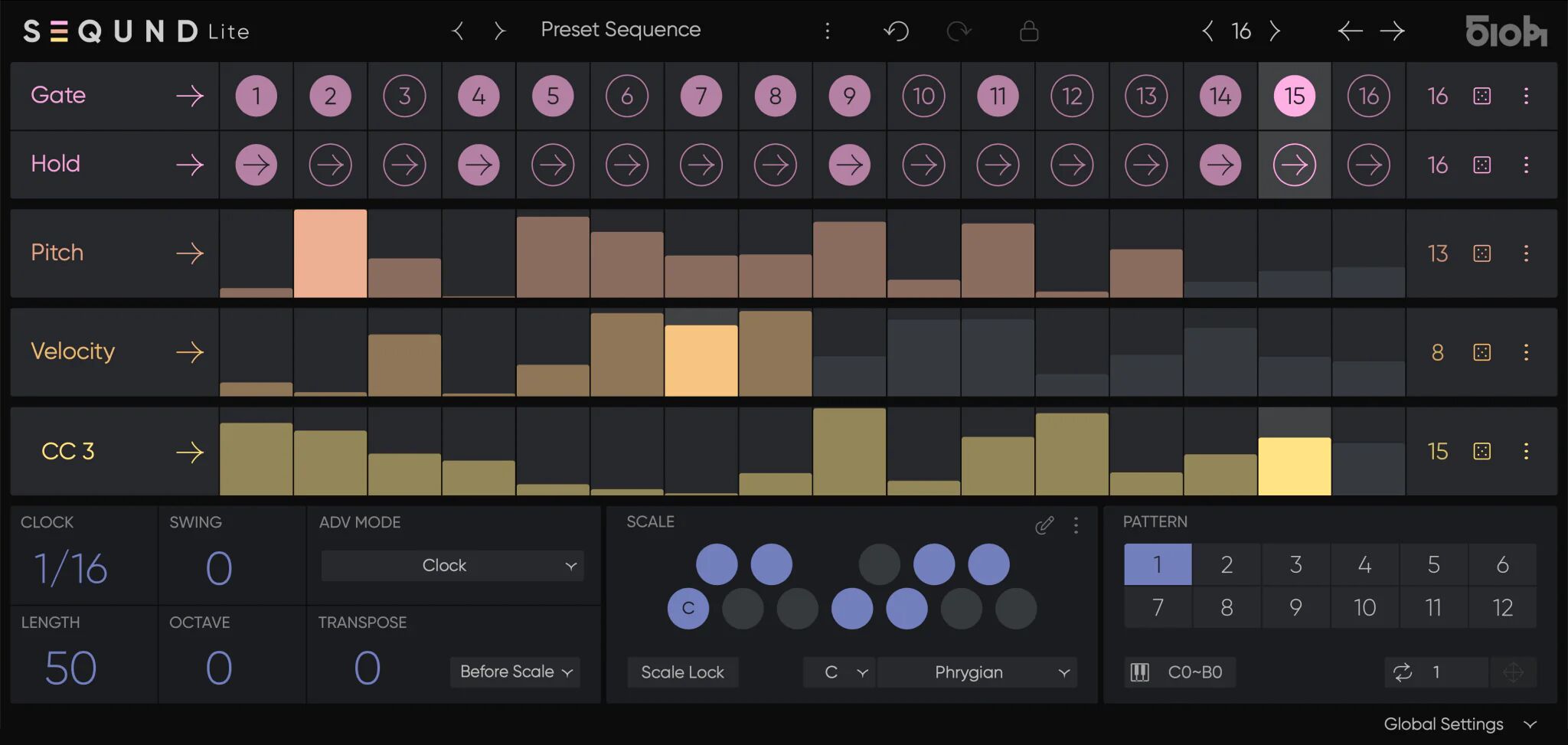Image resolution: width=1568 pixels, height=745 pixels.
Task: Randomize the Gate lane with dice icon
Action: click(1481, 96)
